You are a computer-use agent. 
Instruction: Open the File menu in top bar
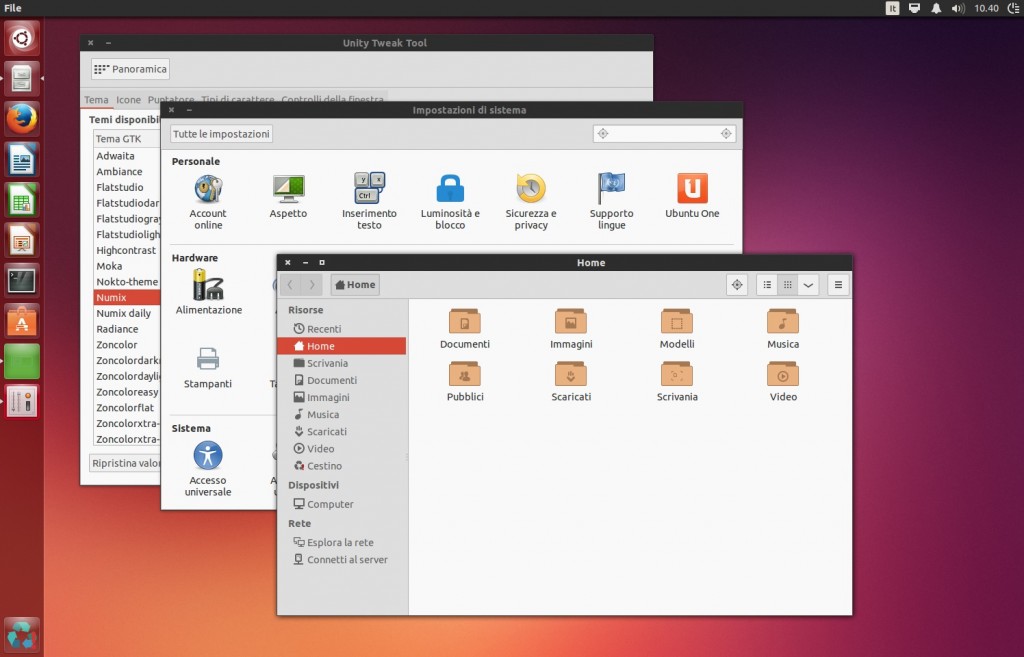13,8
